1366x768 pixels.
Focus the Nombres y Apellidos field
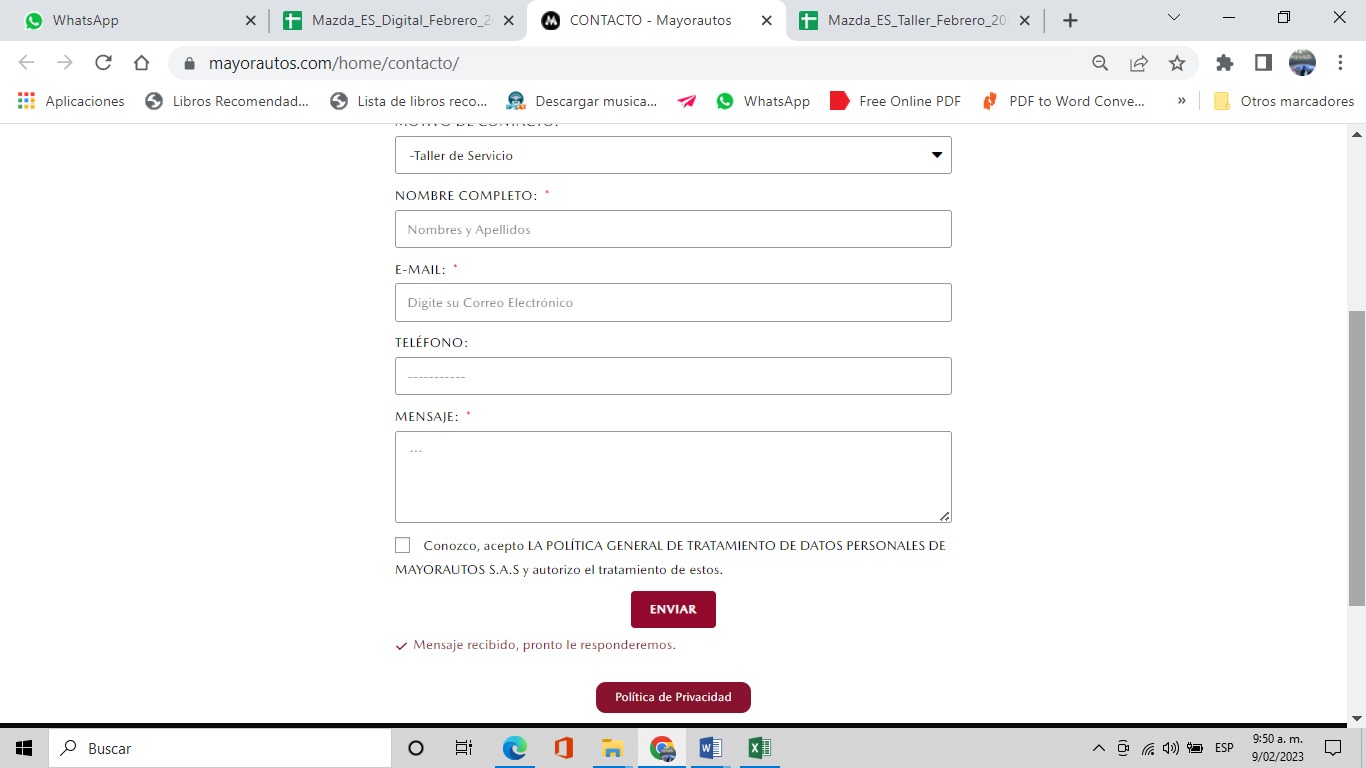(673, 229)
